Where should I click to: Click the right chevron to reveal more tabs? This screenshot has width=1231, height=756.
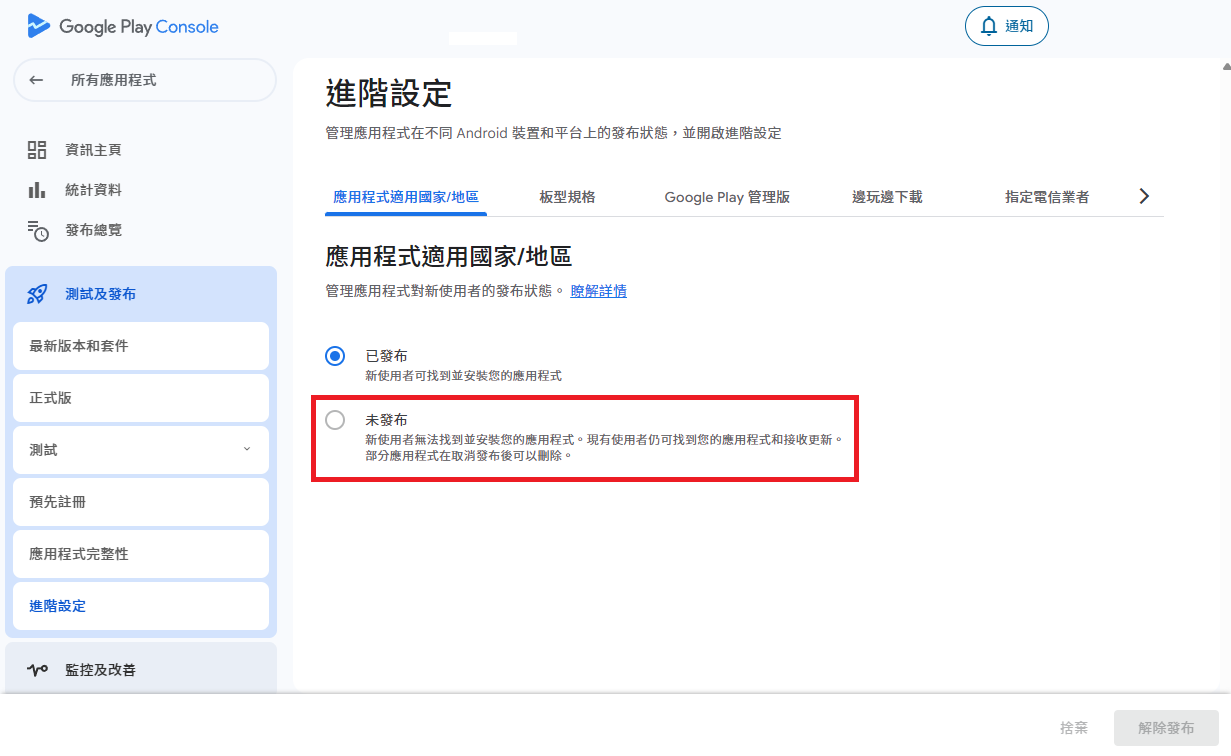click(1144, 196)
